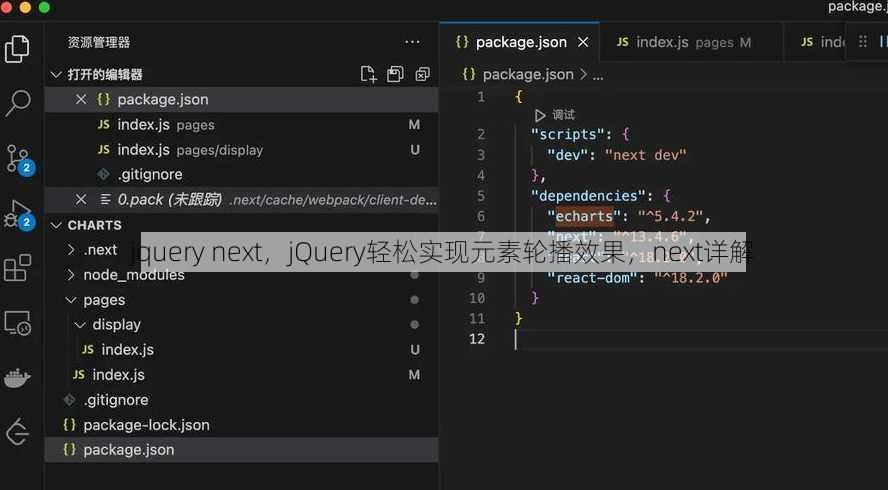The width and height of the screenshot is (888, 490).
Task: Click the debug play icon above scripts
Action: pyautogui.click(x=540, y=116)
